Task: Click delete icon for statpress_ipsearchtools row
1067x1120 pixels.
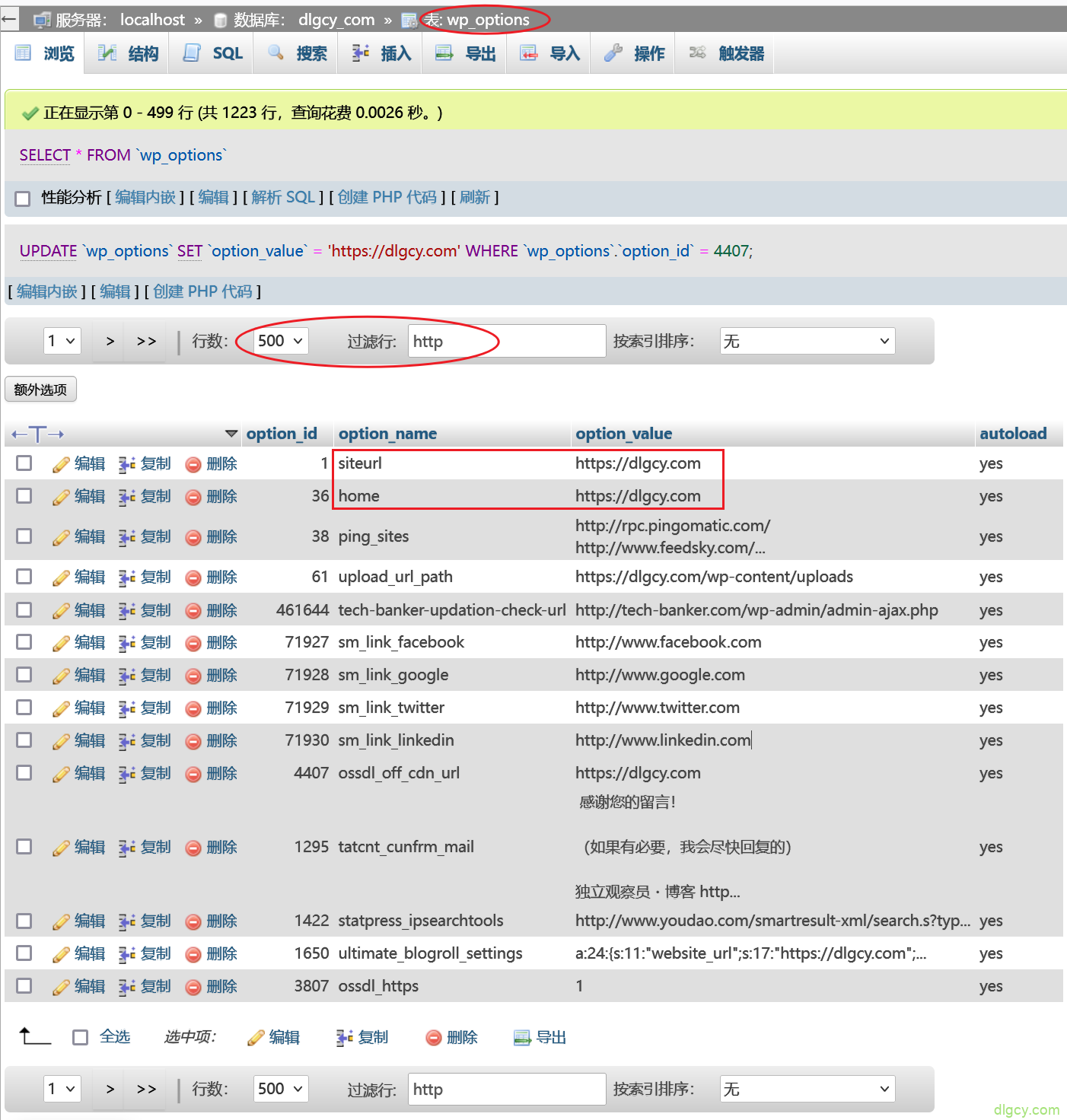Action: click(193, 921)
